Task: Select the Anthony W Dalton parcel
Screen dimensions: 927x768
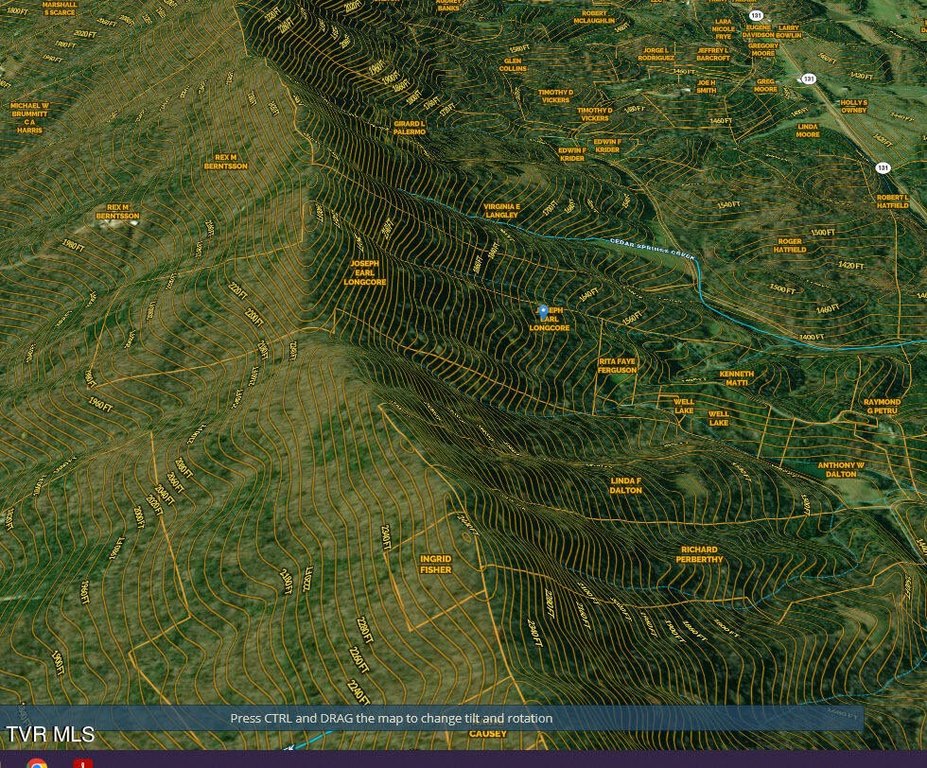Action: tap(841, 469)
